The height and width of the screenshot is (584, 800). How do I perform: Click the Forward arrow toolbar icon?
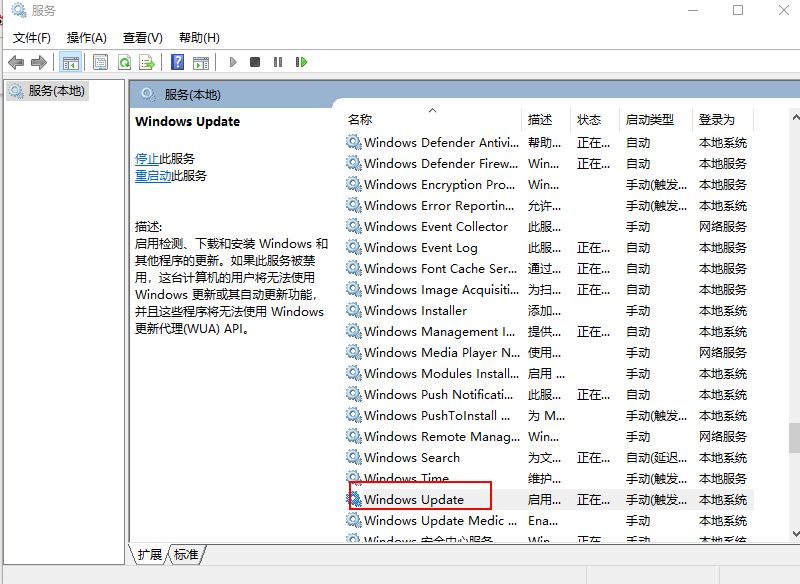tap(39, 62)
